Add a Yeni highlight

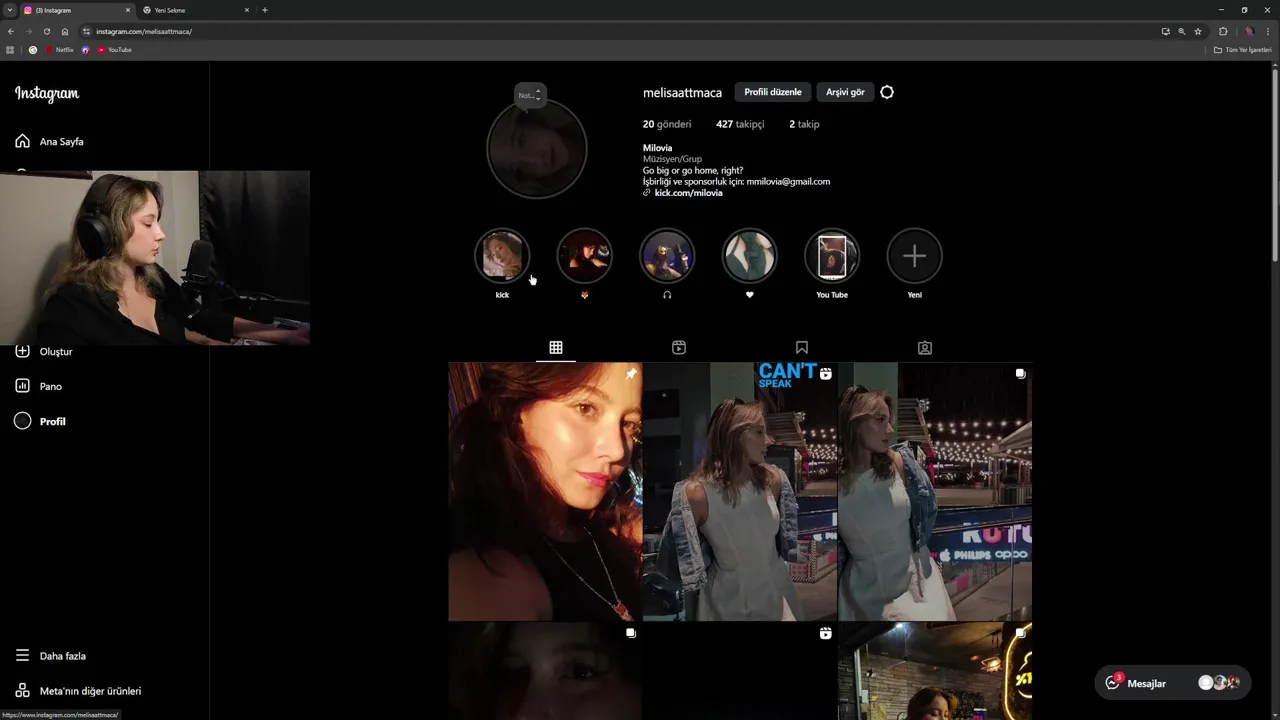click(x=914, y=257)
